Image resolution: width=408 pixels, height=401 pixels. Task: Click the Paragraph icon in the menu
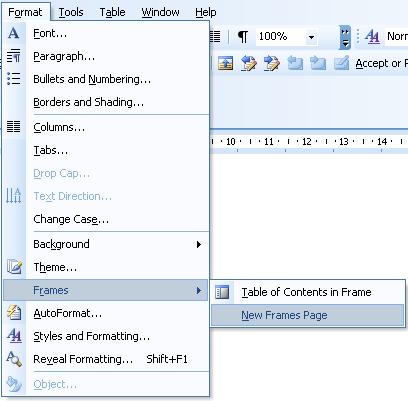click(13, 56)
